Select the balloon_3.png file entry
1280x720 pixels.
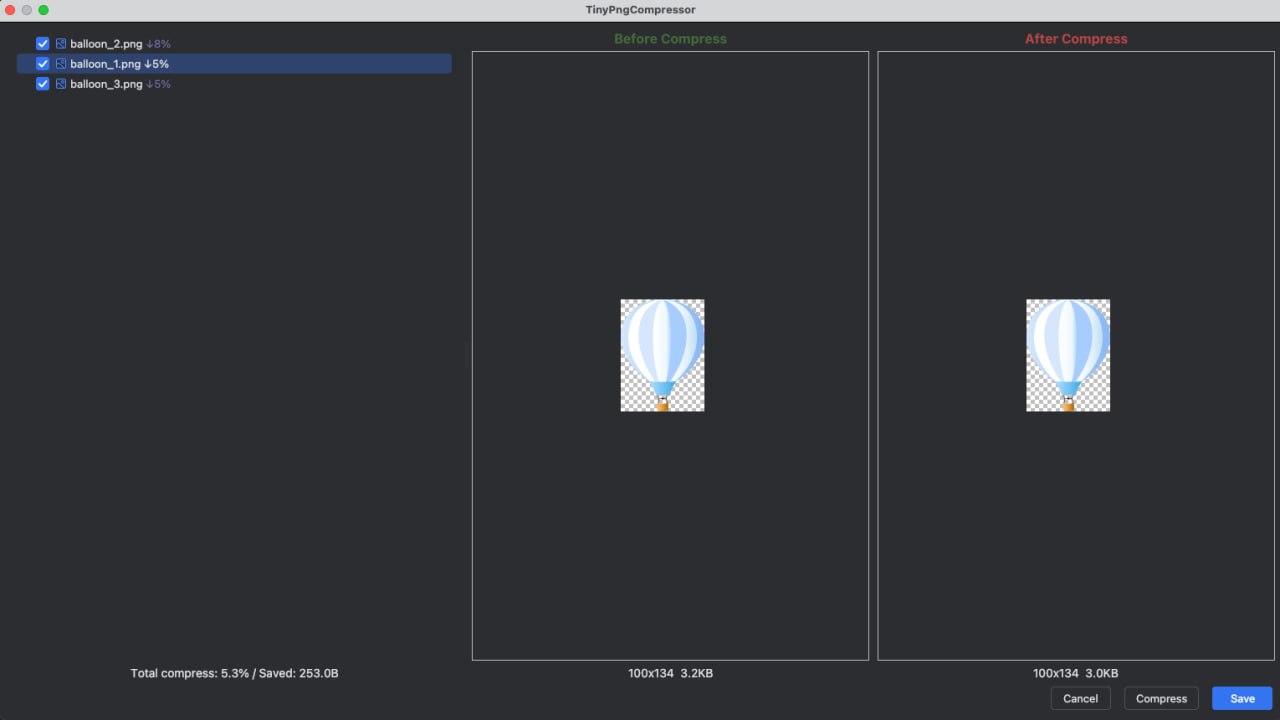234,84
